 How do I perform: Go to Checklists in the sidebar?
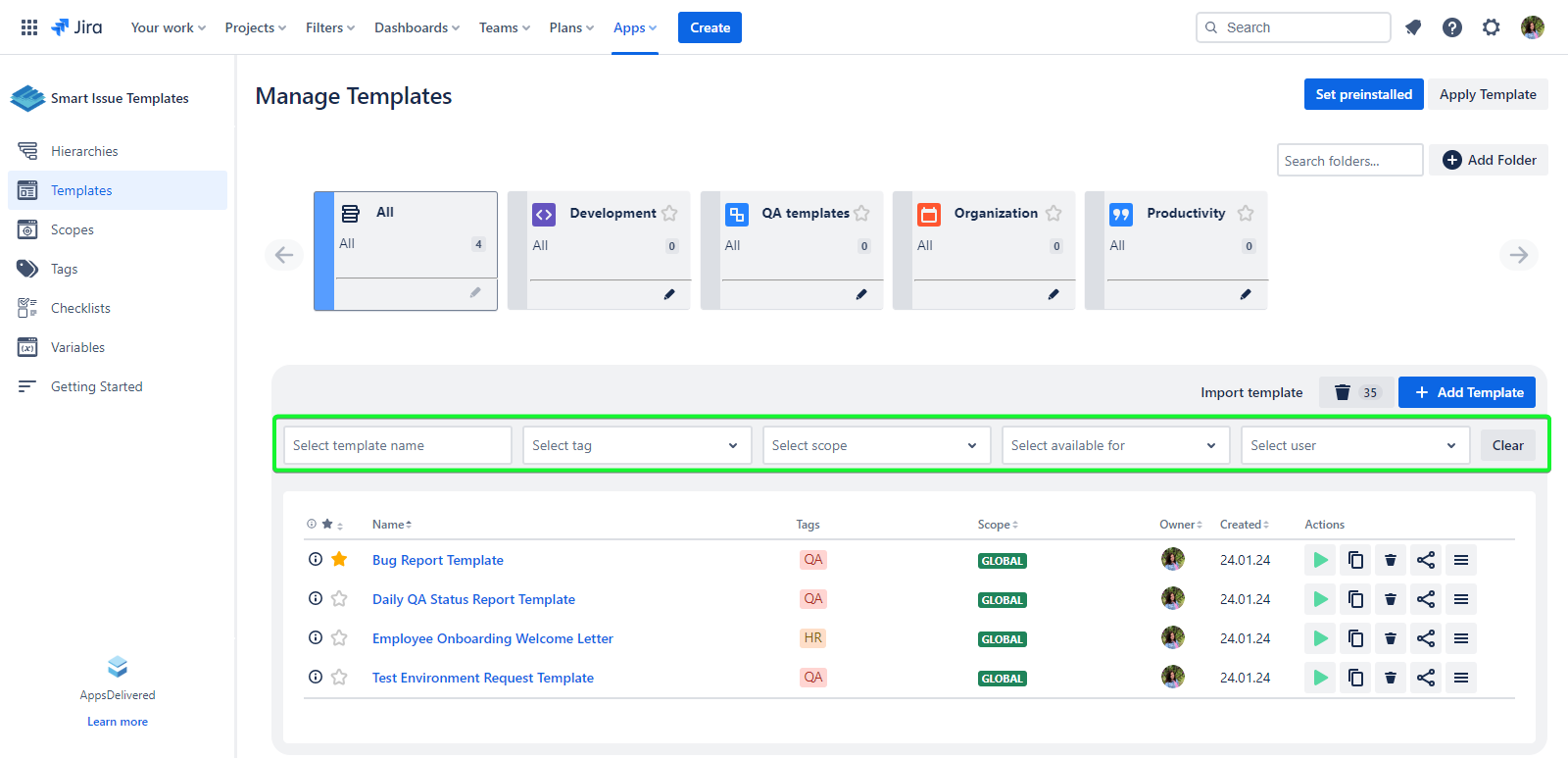coord(80,308)
